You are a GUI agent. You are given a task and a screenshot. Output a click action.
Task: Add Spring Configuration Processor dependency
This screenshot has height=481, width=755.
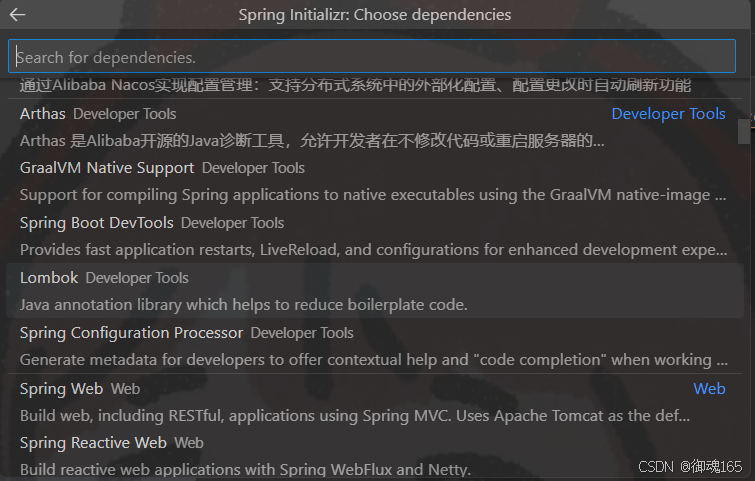(x=375, y=346)
